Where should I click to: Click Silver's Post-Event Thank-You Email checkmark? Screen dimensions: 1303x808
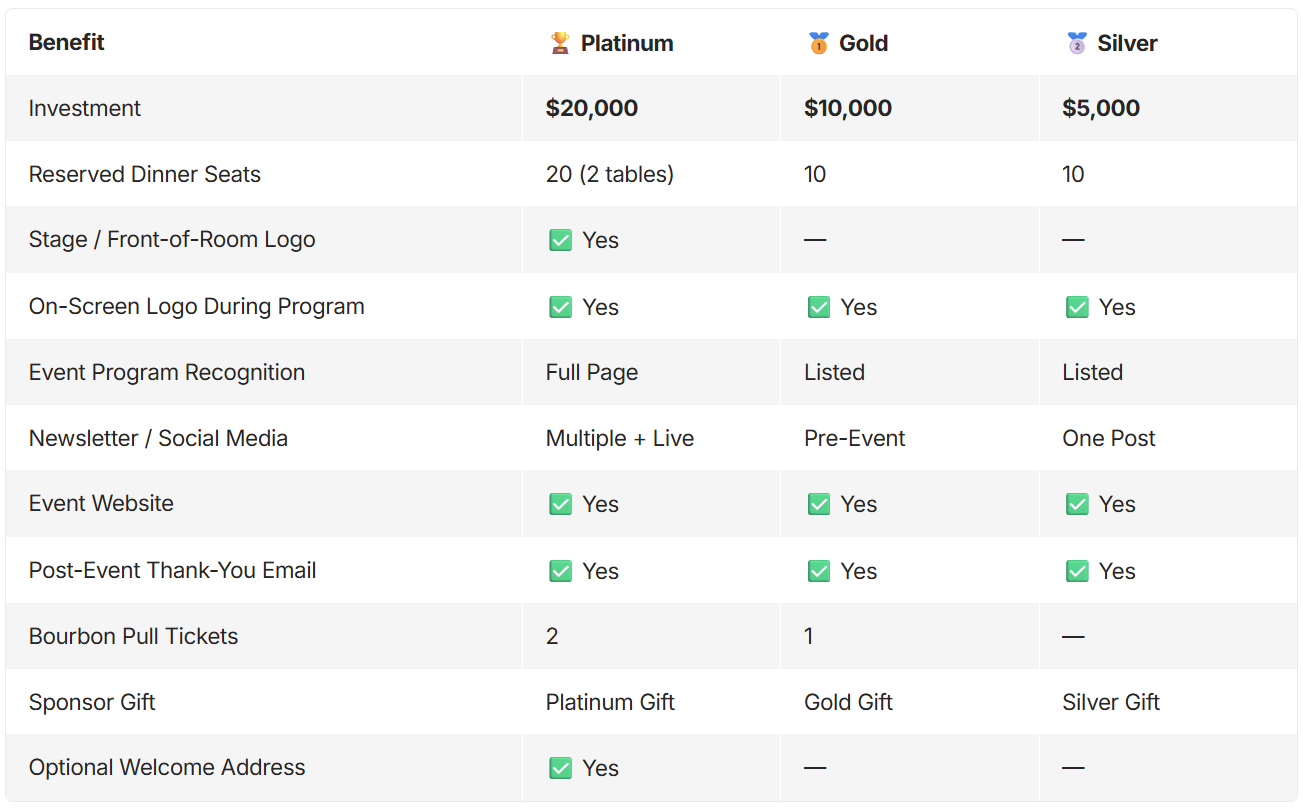1077,571
